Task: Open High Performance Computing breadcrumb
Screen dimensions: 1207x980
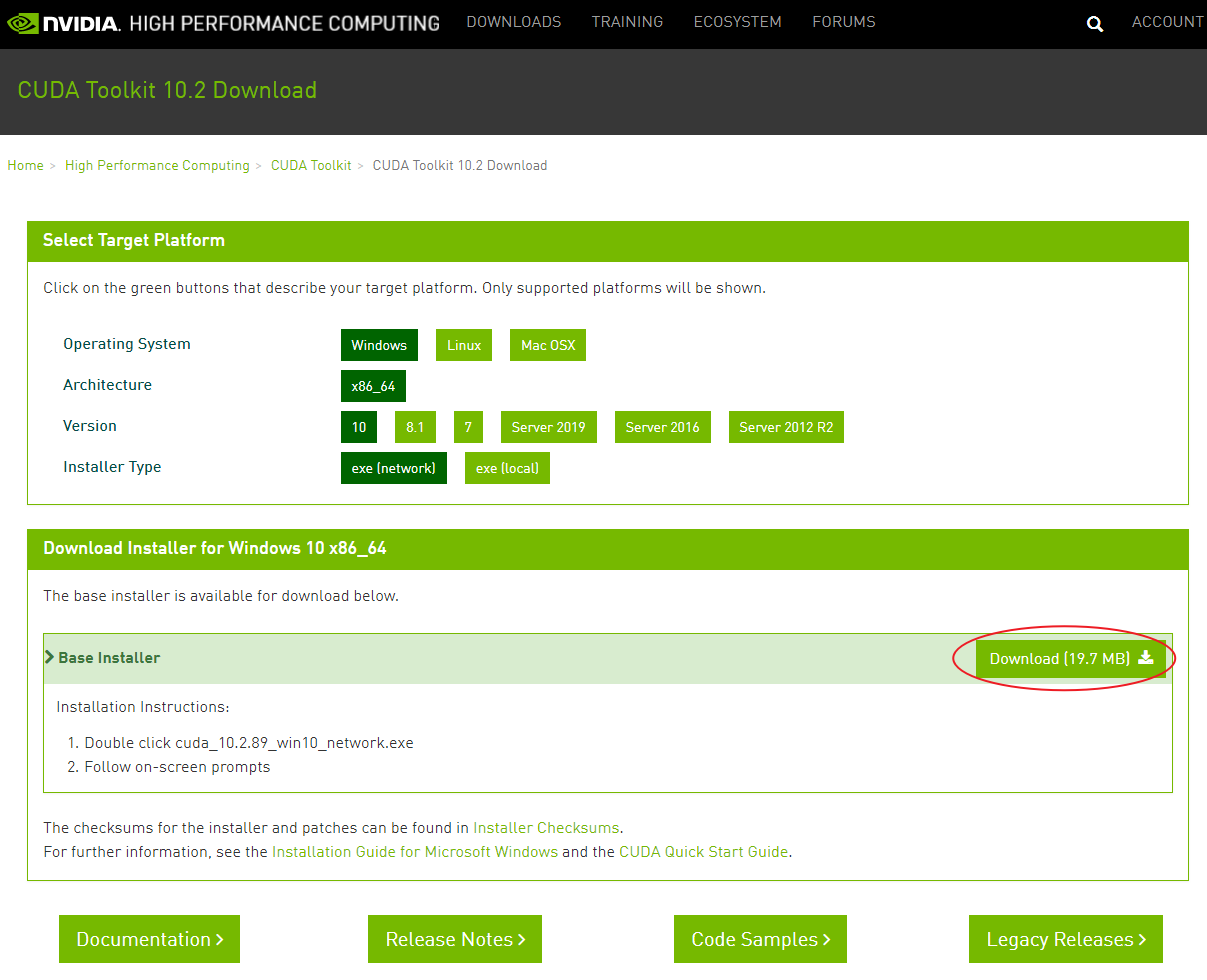Action: tap(157, 166)
